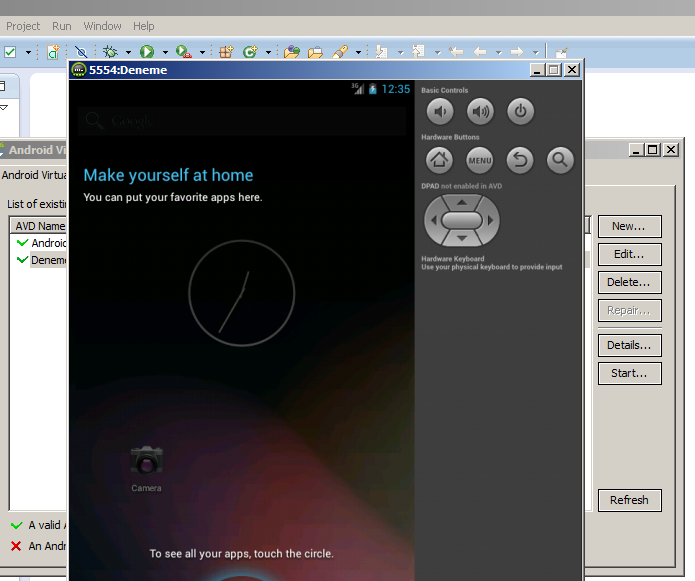Screen dimensions: 695x581
Task: Click Delete... in AVD Manager window
Action: pos(629,282)
